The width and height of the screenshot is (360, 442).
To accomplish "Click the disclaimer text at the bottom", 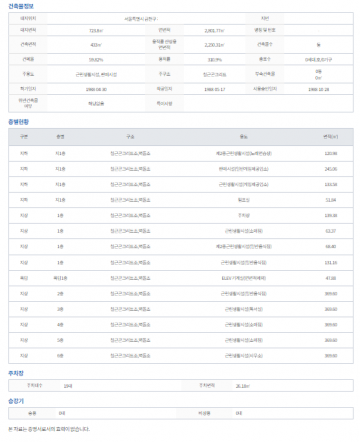I will click(49, 429).
